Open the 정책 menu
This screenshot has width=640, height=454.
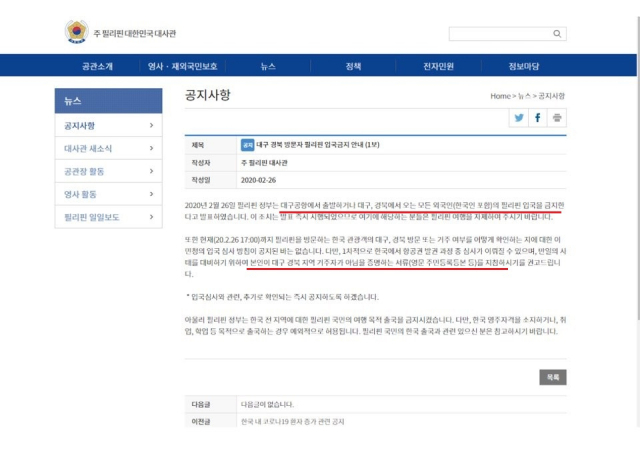point(353,66)
